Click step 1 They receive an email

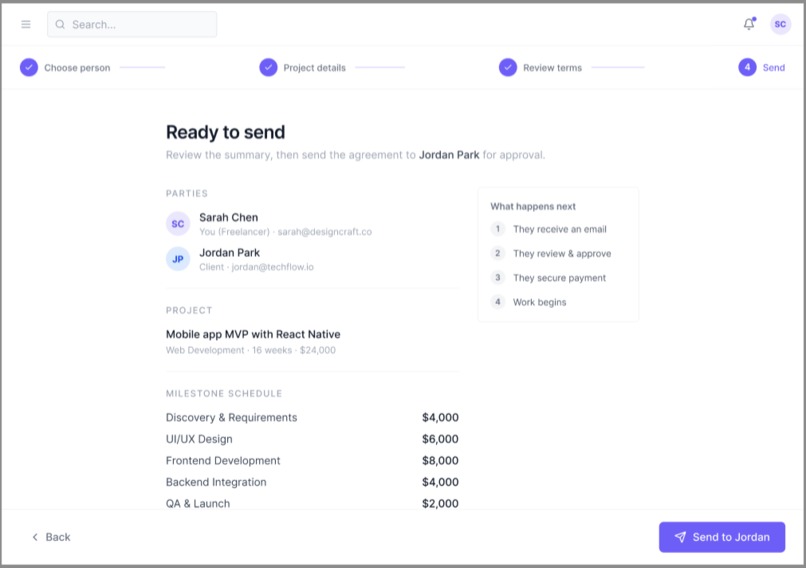[549, 229]
